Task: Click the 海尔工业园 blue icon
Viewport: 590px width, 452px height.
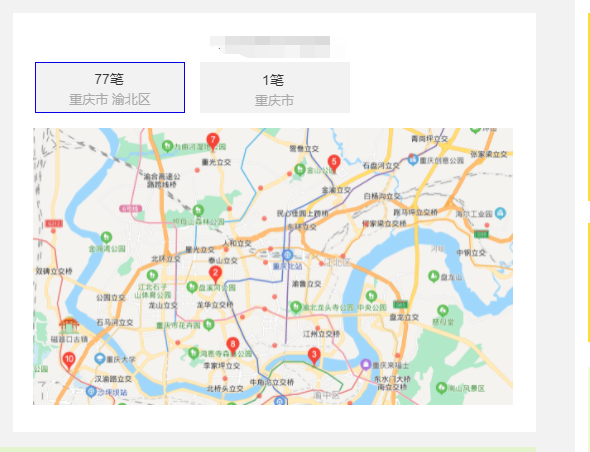Action: tap(500, 213)
